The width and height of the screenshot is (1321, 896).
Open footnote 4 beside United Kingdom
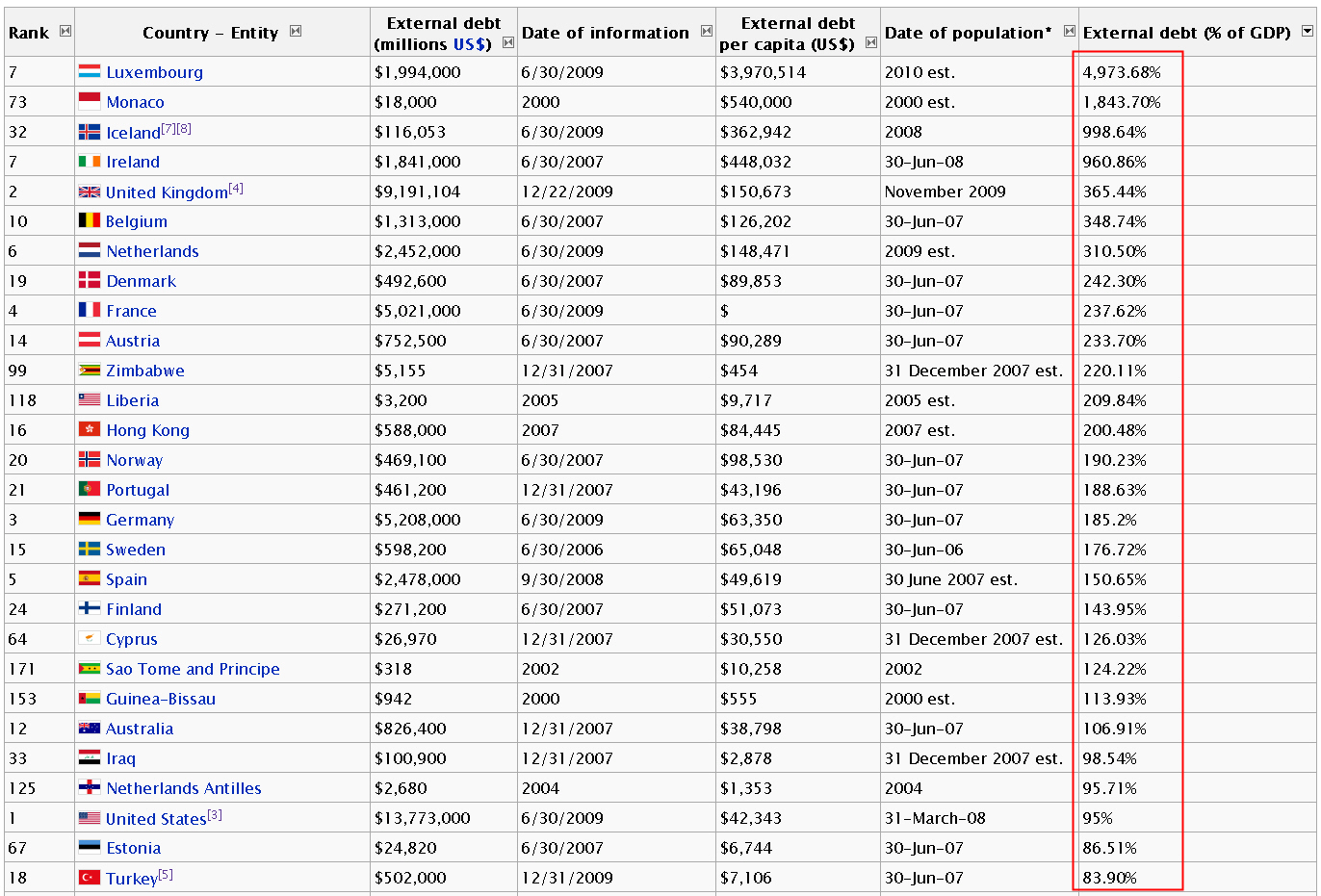click(x=236, y=188)
